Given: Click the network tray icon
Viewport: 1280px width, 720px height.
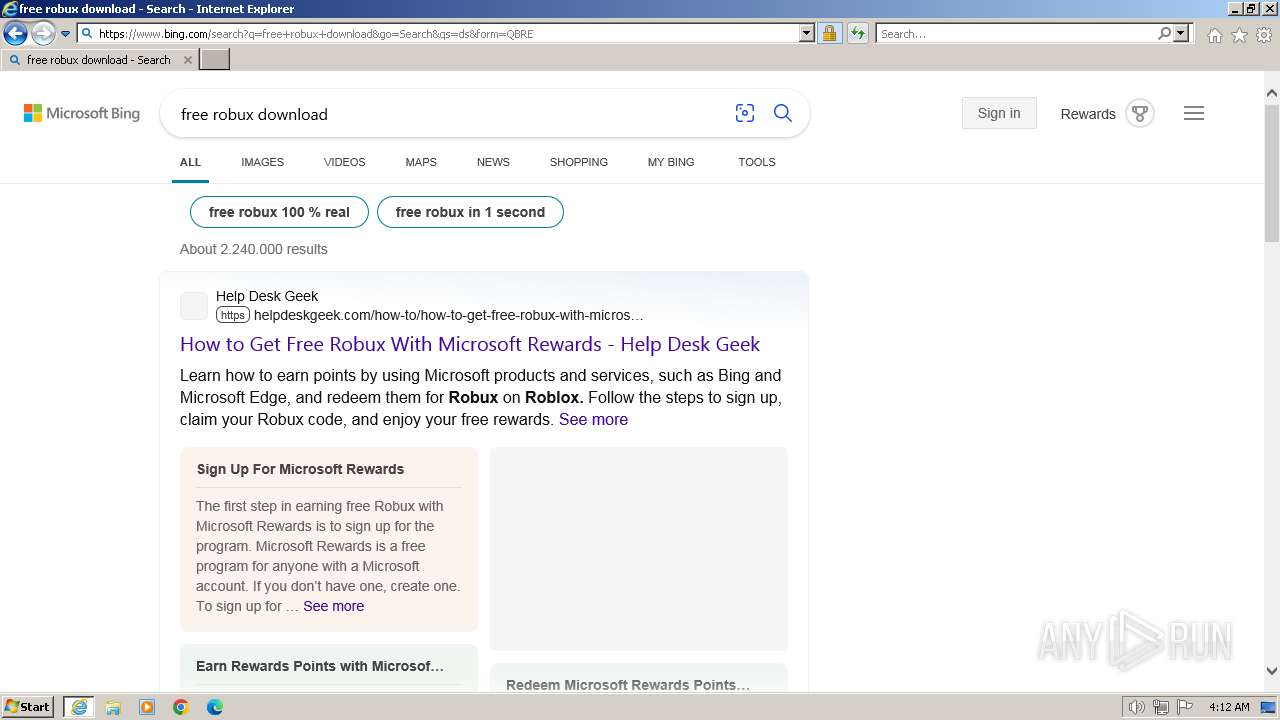Looking at the screenshot, I should 1161,707.
